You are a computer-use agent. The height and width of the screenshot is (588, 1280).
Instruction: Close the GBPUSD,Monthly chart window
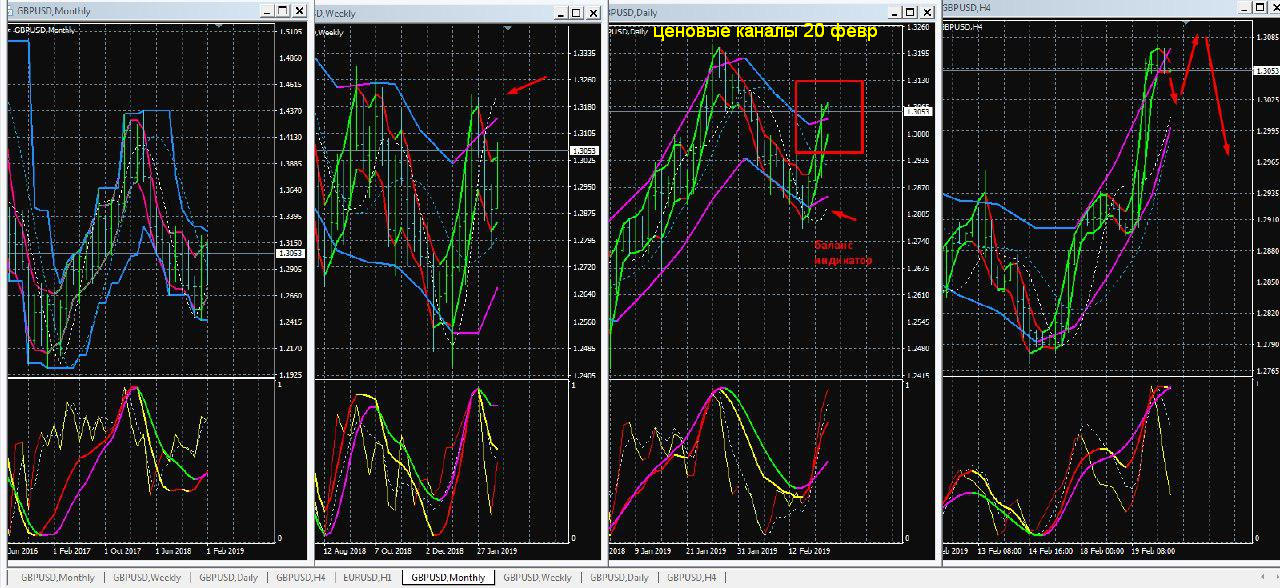click(299, 12)
